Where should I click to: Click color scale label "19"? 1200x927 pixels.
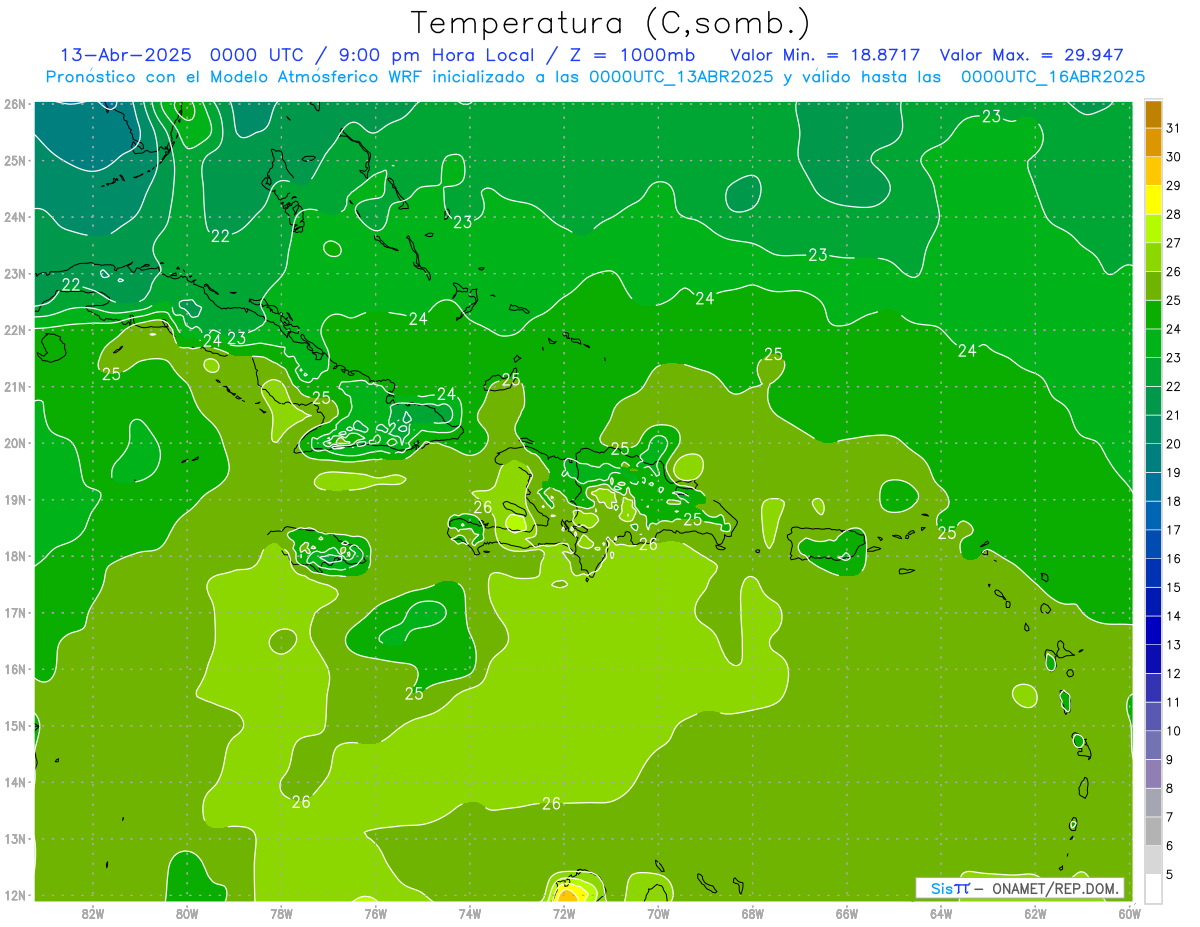pyautogui.click(x=1174, y=473)
